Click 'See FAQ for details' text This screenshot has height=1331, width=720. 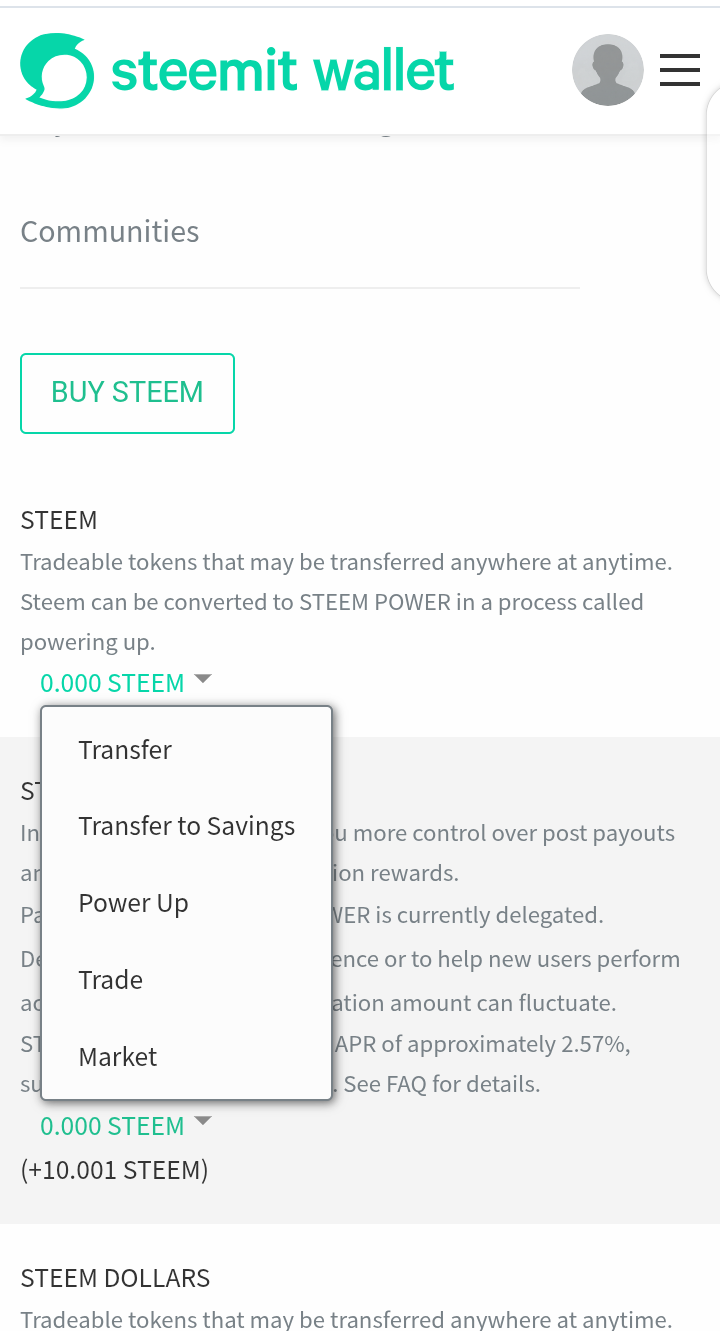442,1084
